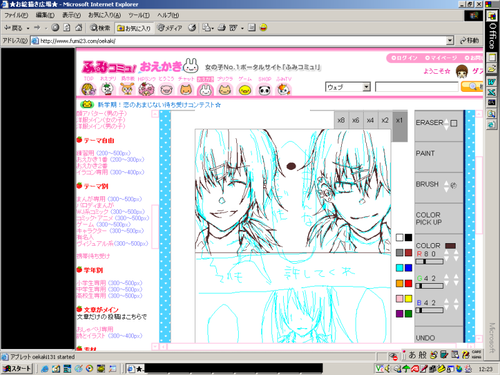Click the チャット orange cat icon
Screen dimensions: 500x375
click(186, 89)
